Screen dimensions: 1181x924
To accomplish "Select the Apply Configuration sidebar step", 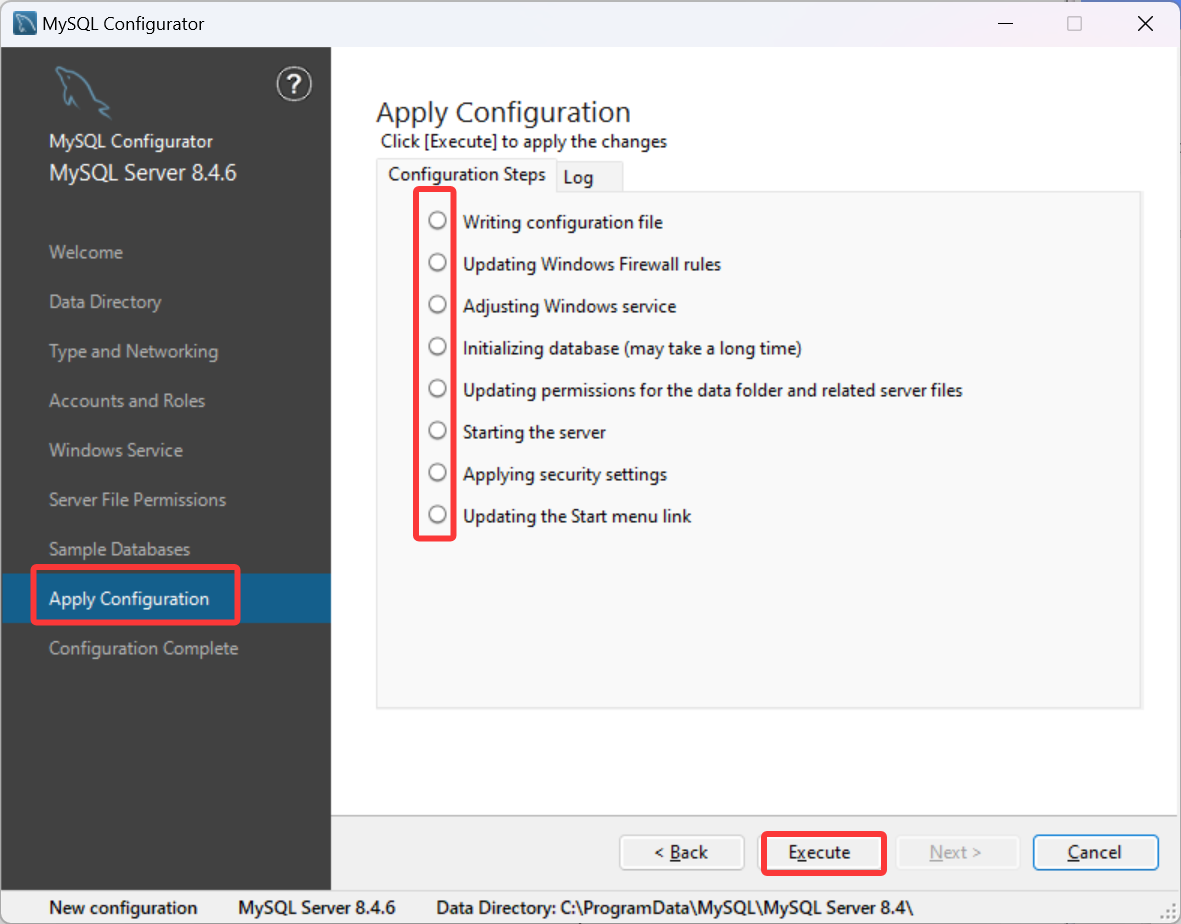I will (x=166, y=599).
